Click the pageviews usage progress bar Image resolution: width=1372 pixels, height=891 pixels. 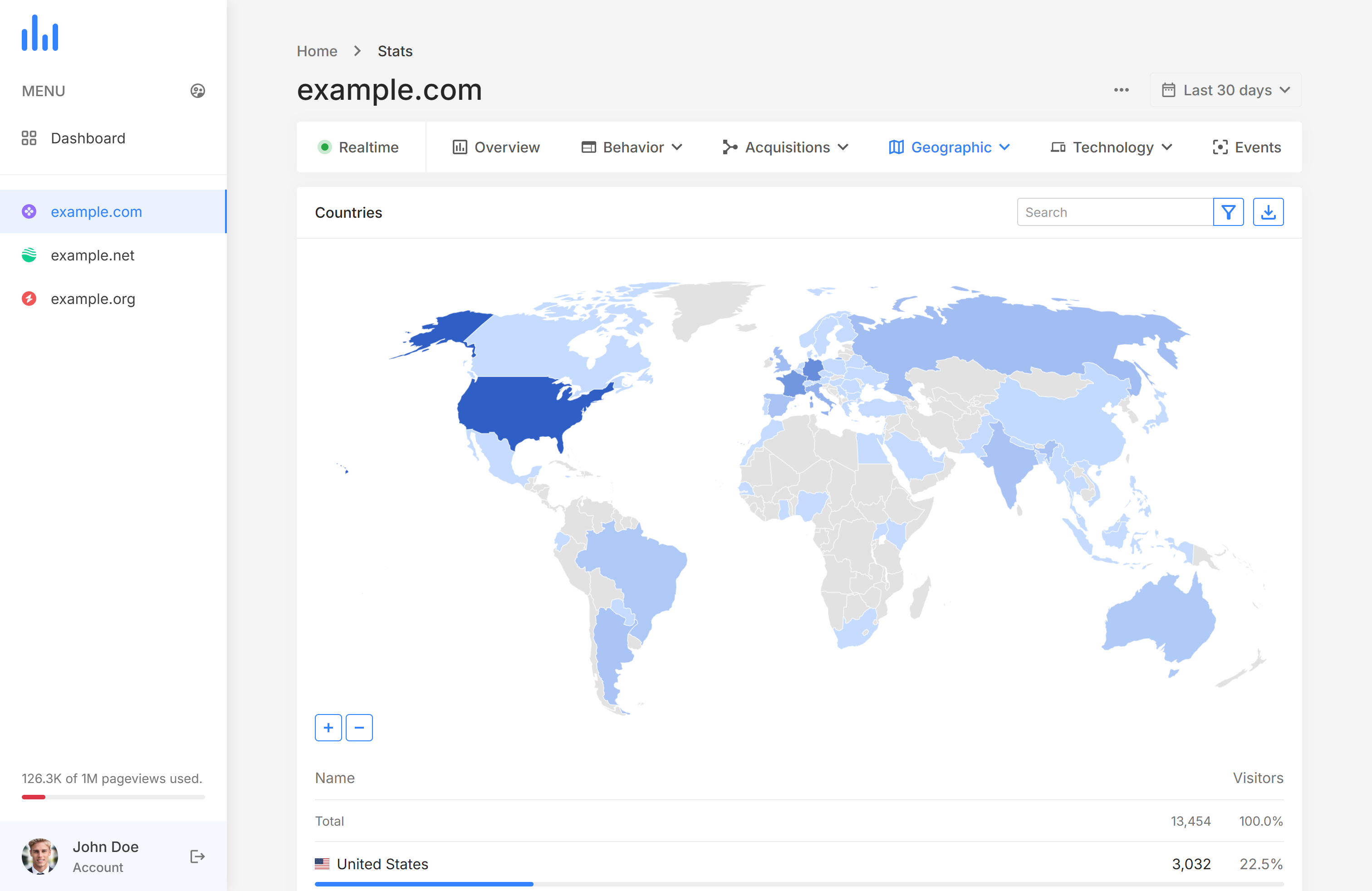pos(113,797)
